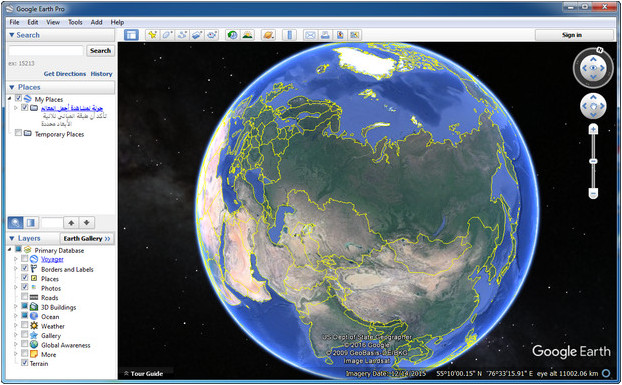Enable the Roads layer checkbox
The height and width of the screenshot is (385, 622).
tap(25, 297)
